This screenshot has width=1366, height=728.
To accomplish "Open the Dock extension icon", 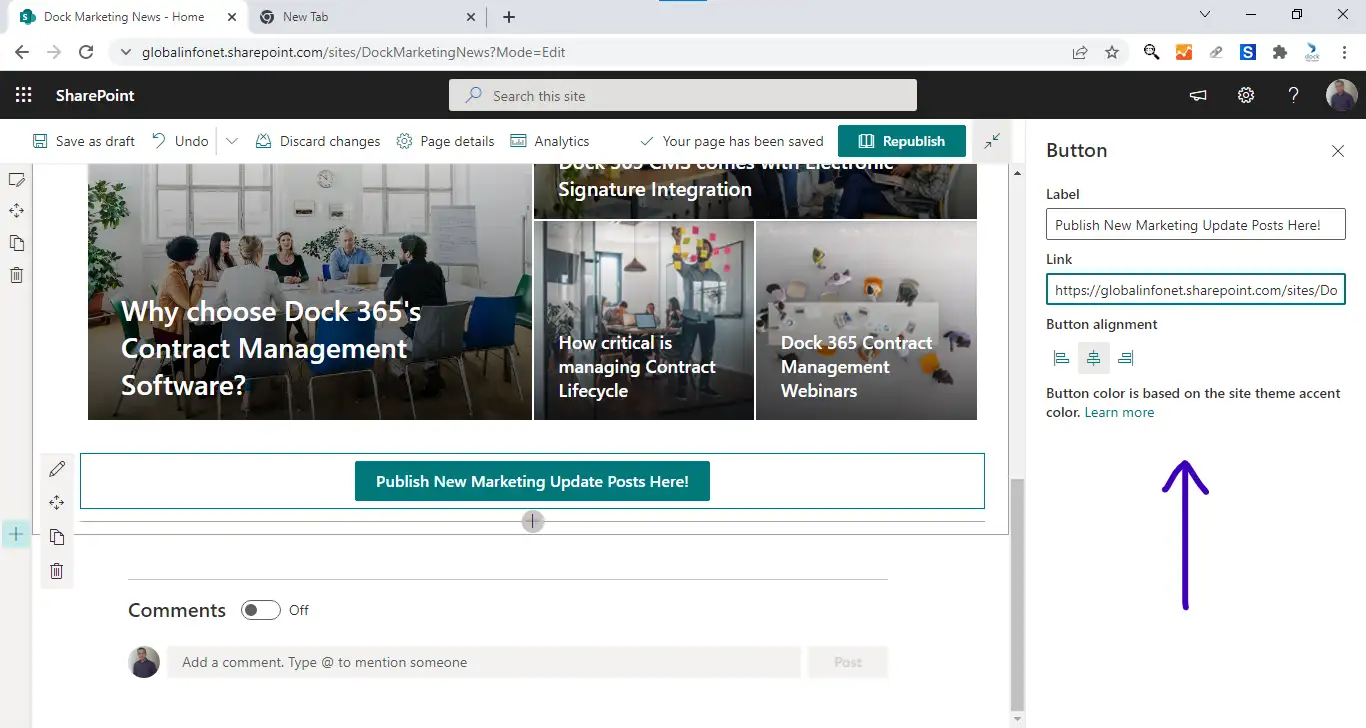I will click(1312, 52).
